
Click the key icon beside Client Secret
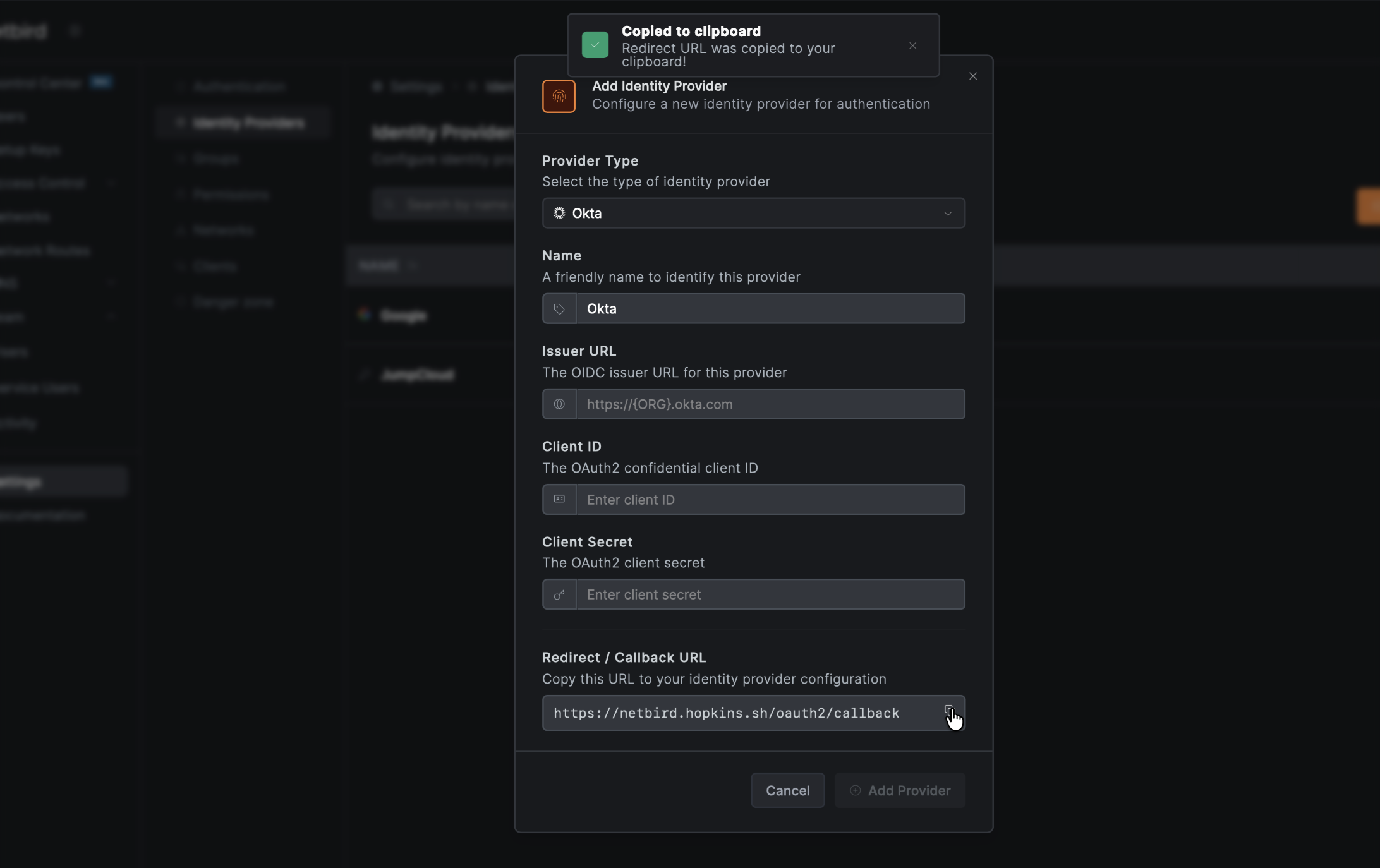pos(559,594)
